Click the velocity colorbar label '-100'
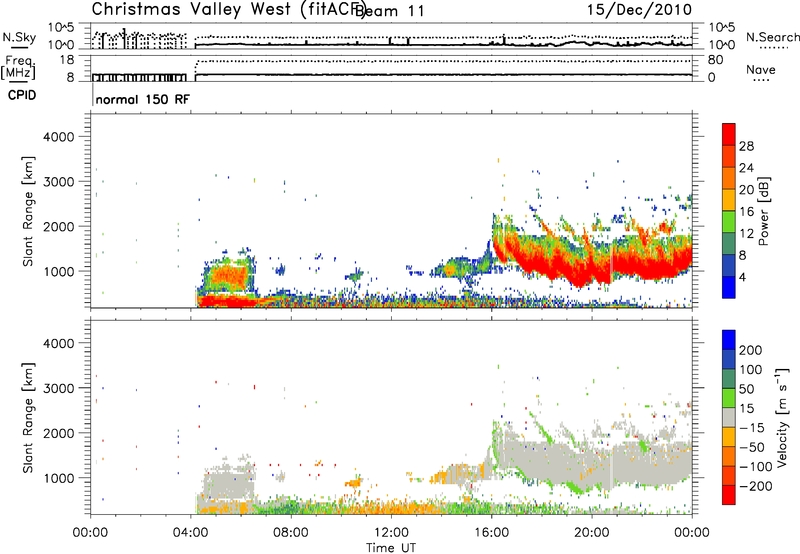The height and width of the screenshot is (554, 800). 756,467
